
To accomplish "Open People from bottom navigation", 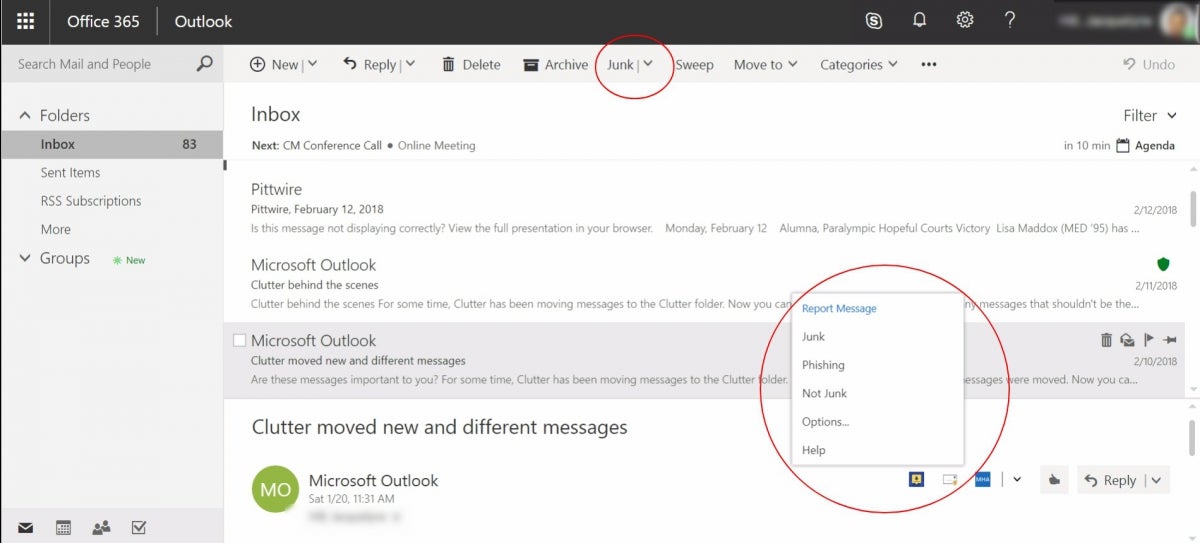I will pos(101,527).
